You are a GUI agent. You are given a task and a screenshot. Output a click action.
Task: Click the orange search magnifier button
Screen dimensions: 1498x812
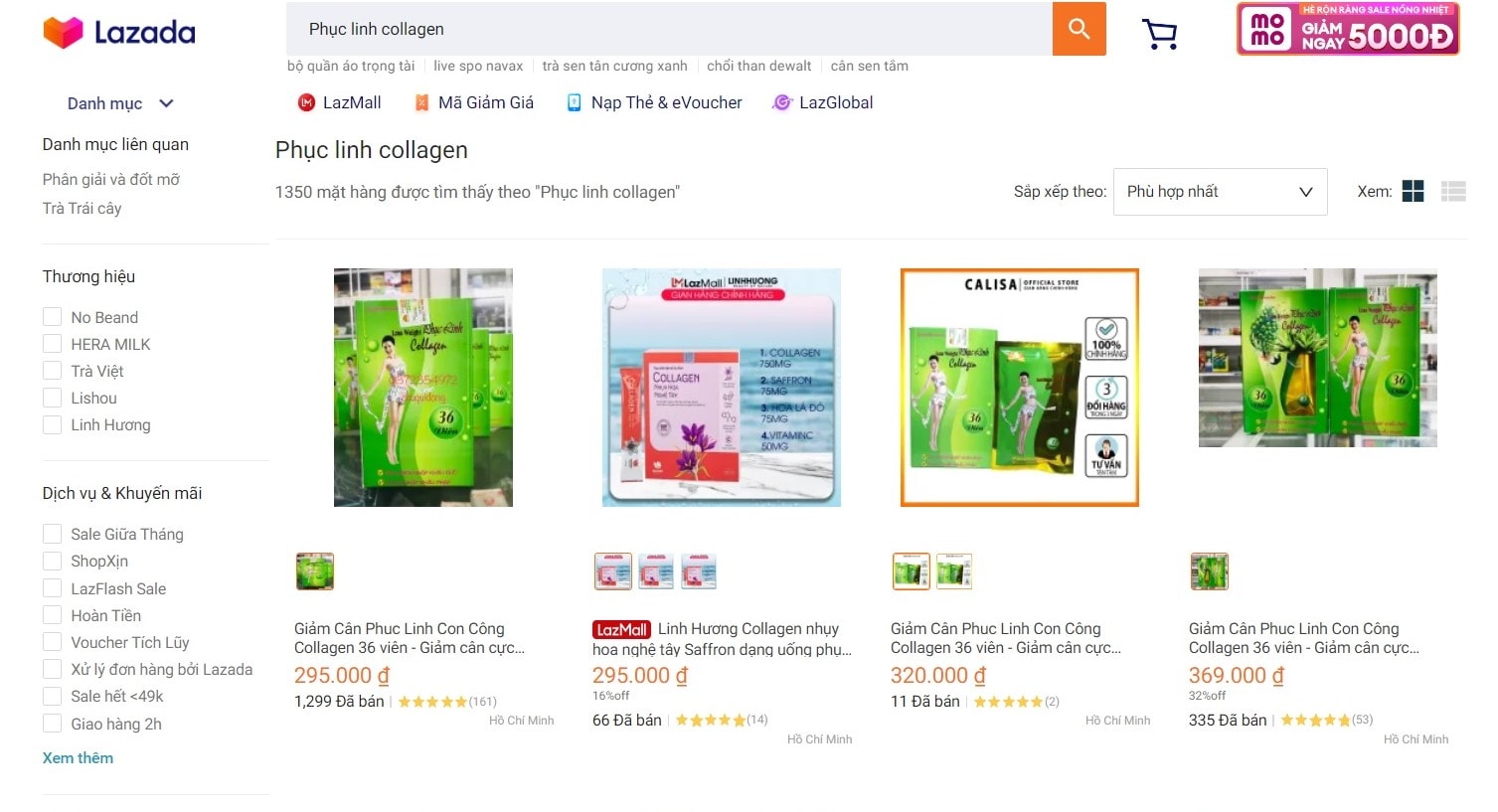point(1079,29)
